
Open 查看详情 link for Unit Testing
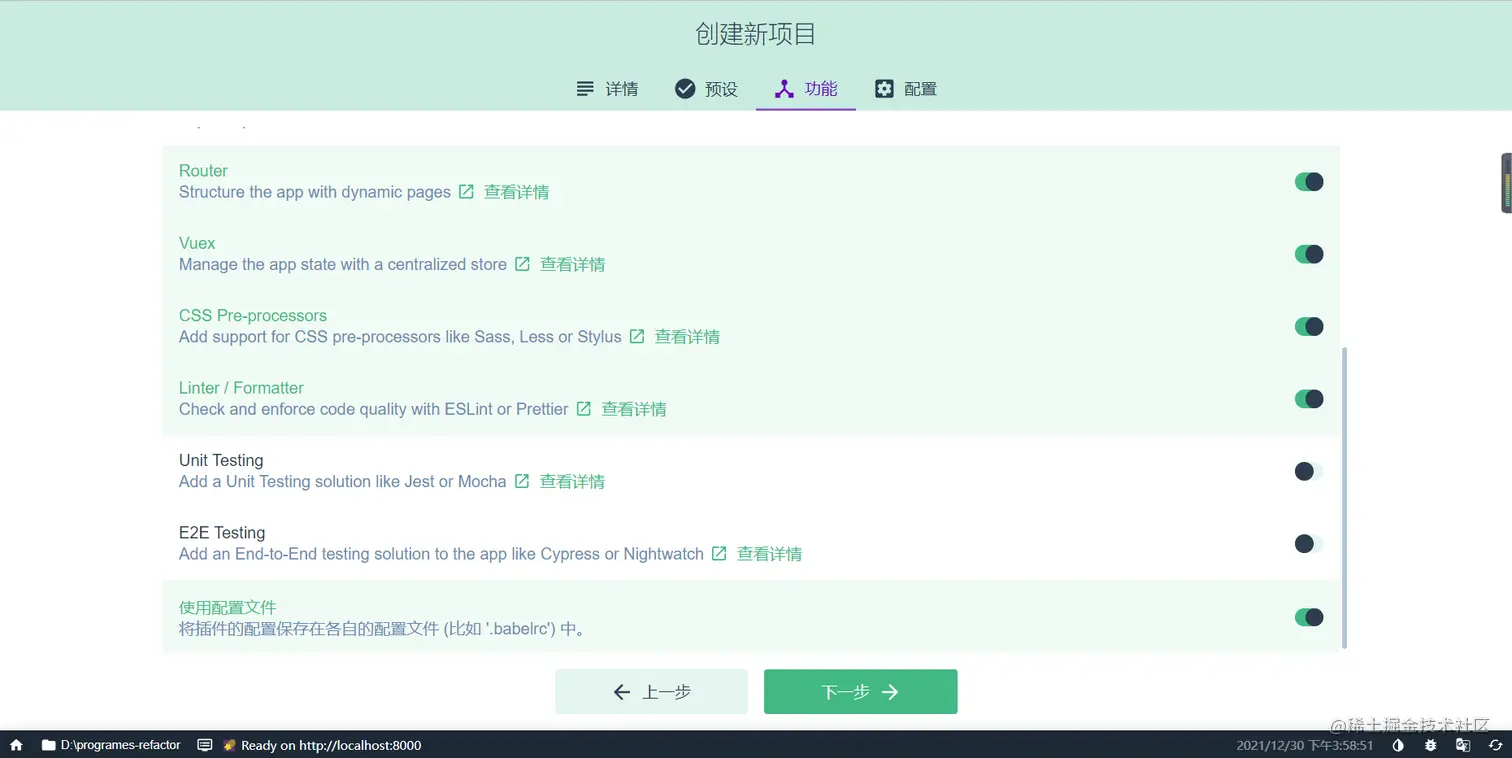click(572, 481)
